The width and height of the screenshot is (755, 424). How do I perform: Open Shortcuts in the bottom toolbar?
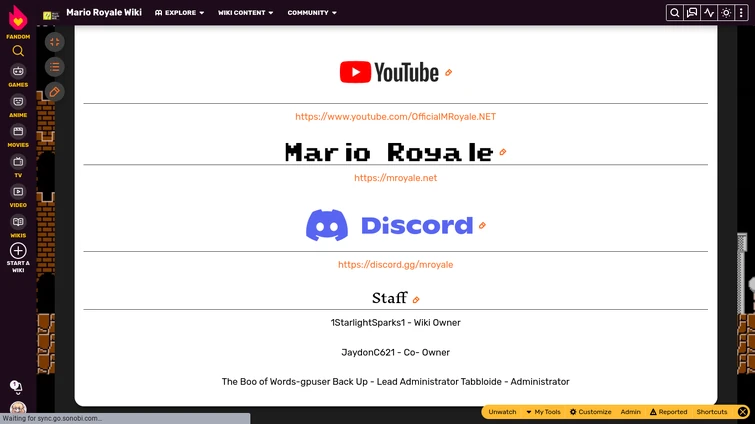tap(712, 412)
